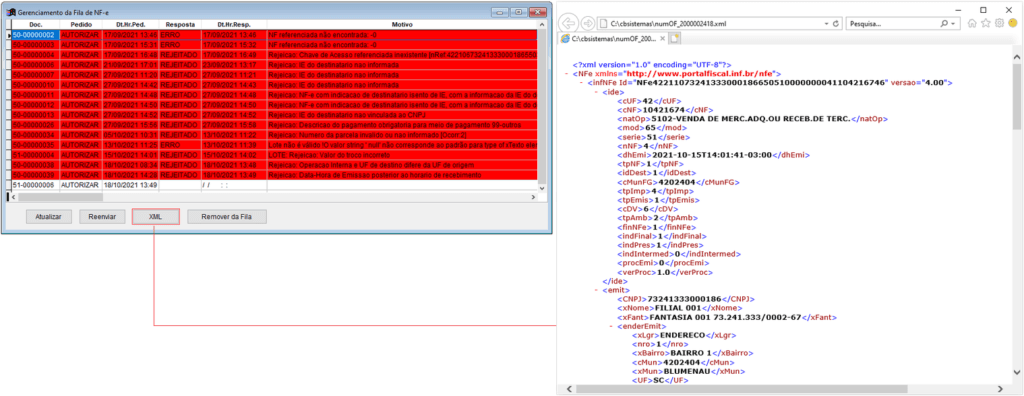Click the Pedido column header
This screenshot has width=1024, height=396.
point(81,24)
